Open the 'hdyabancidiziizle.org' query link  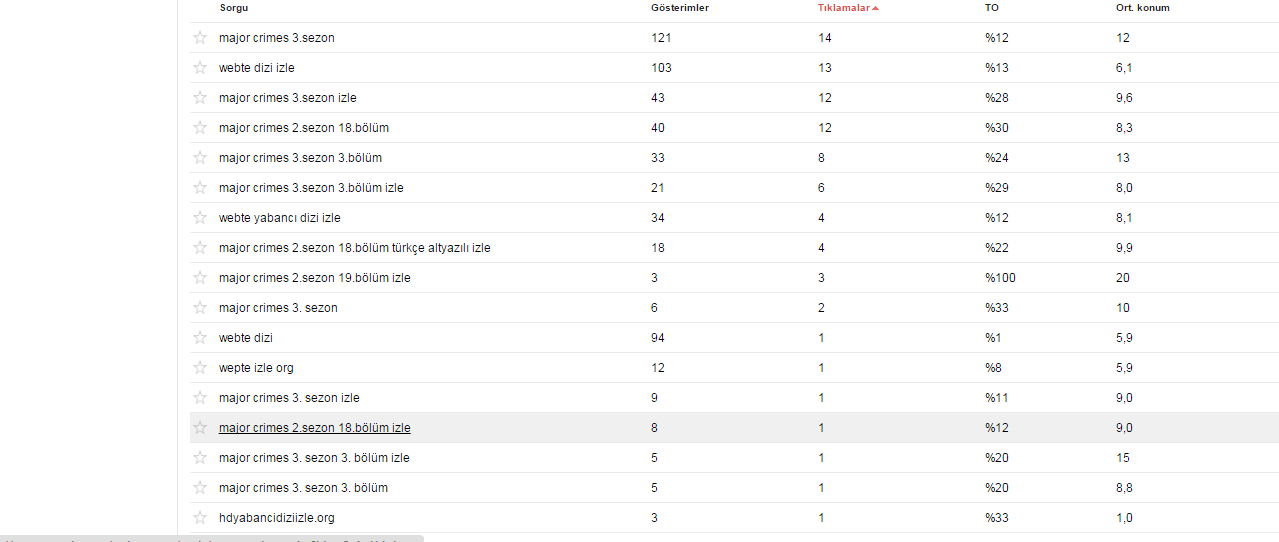277,518
